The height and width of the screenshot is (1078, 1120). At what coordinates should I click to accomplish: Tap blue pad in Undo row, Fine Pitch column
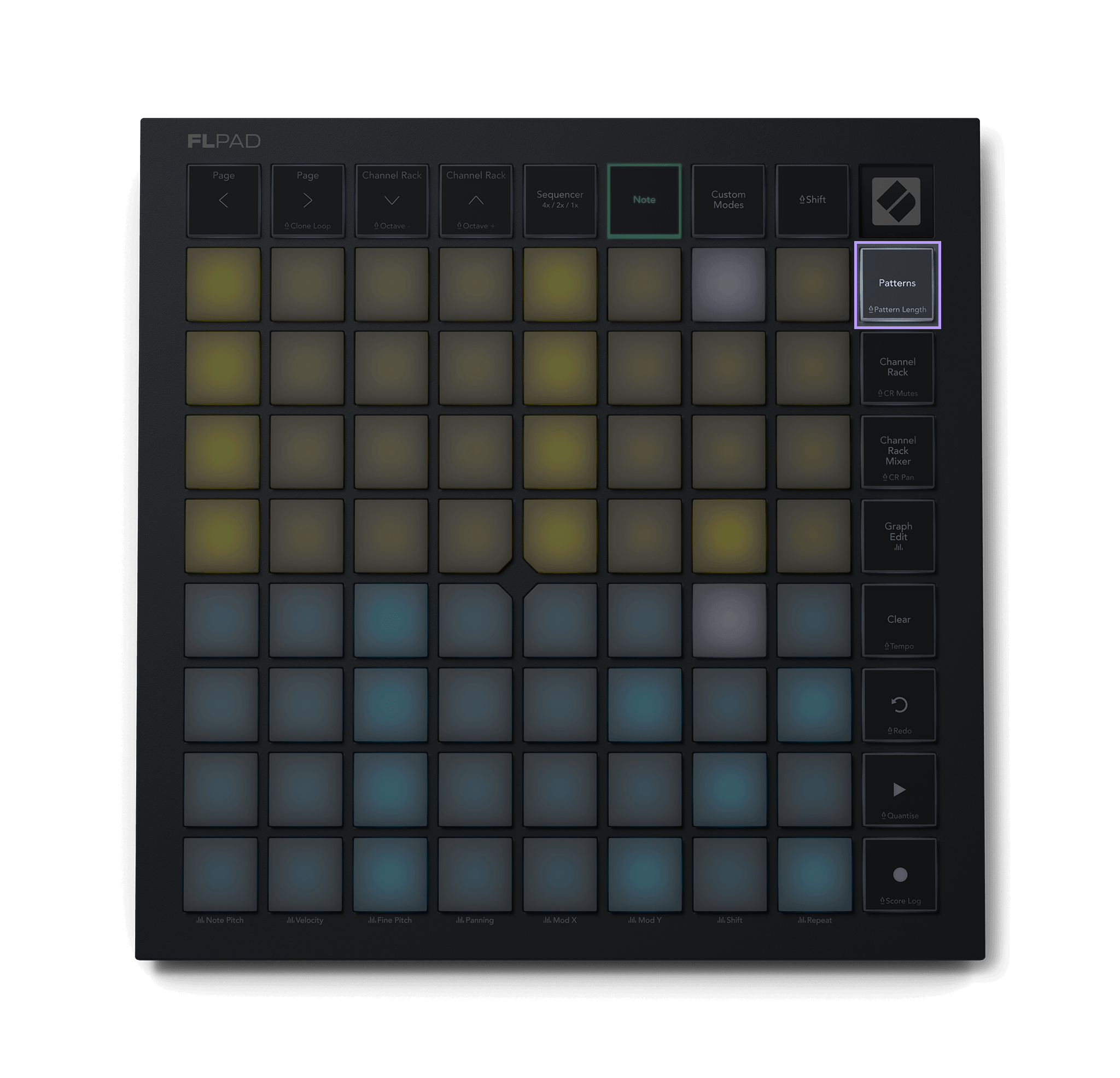391,705
